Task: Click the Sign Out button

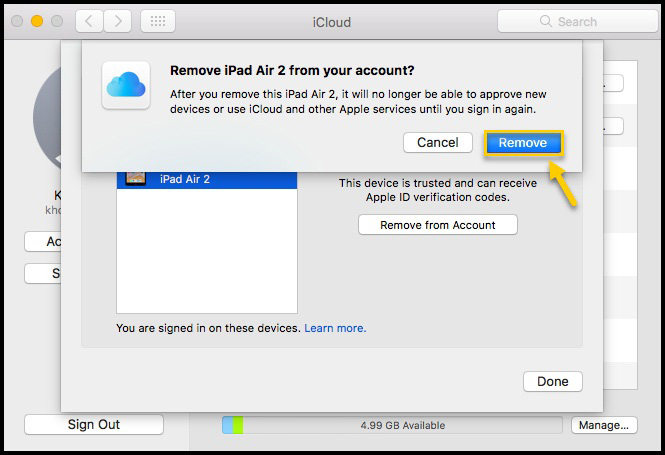Action: [94, 424]
